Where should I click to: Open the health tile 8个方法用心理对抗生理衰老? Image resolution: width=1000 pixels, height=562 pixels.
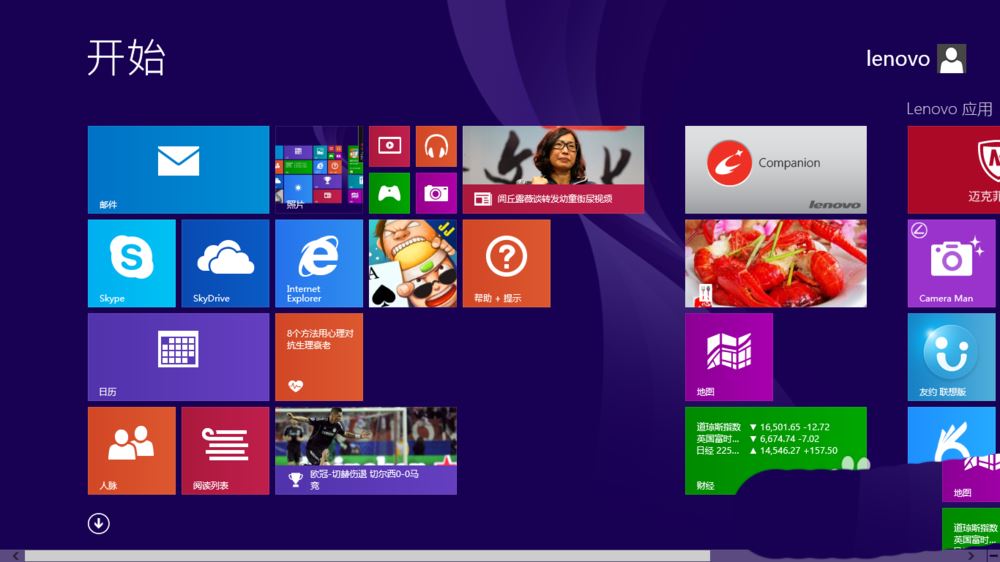(x=319, y=357)
